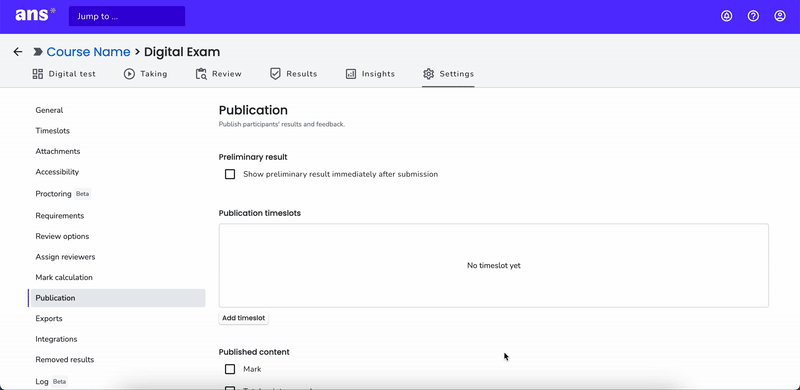
Task: Click the Settings gear icon
Action: (429, 74)
